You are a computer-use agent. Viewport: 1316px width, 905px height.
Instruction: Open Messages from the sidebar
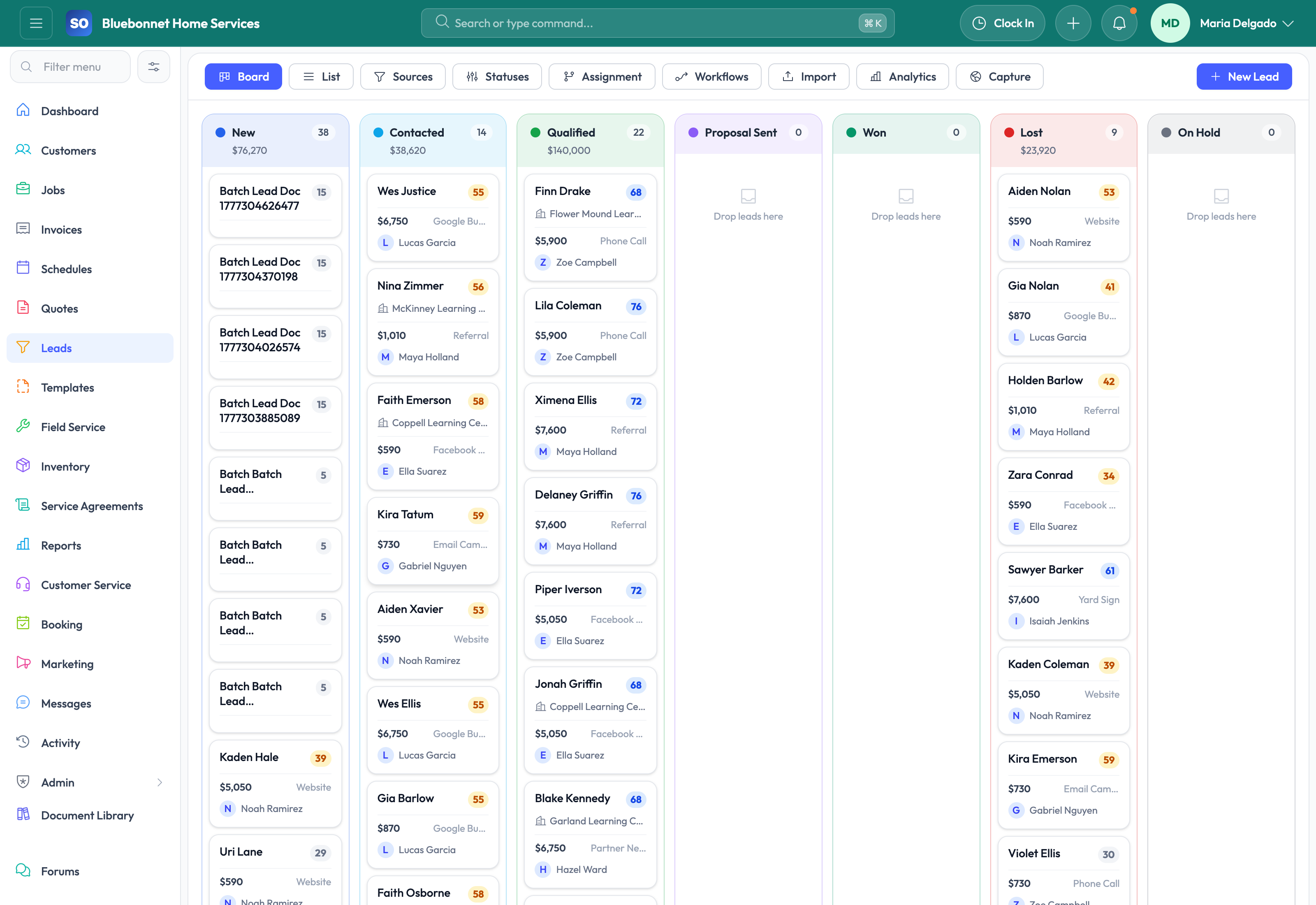90,704
